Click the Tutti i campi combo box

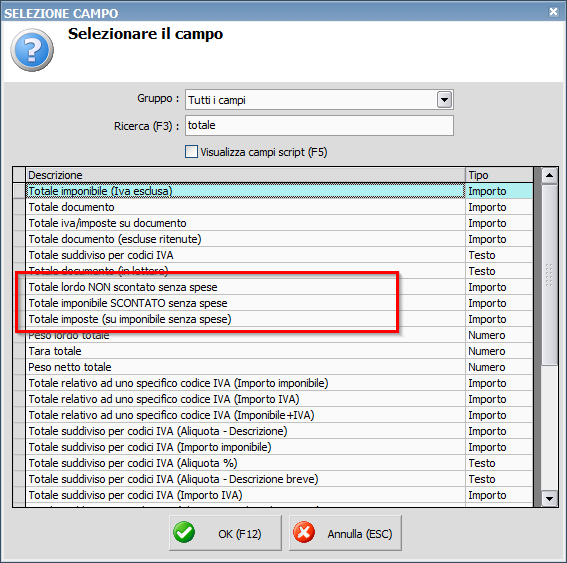coord(319,99)
